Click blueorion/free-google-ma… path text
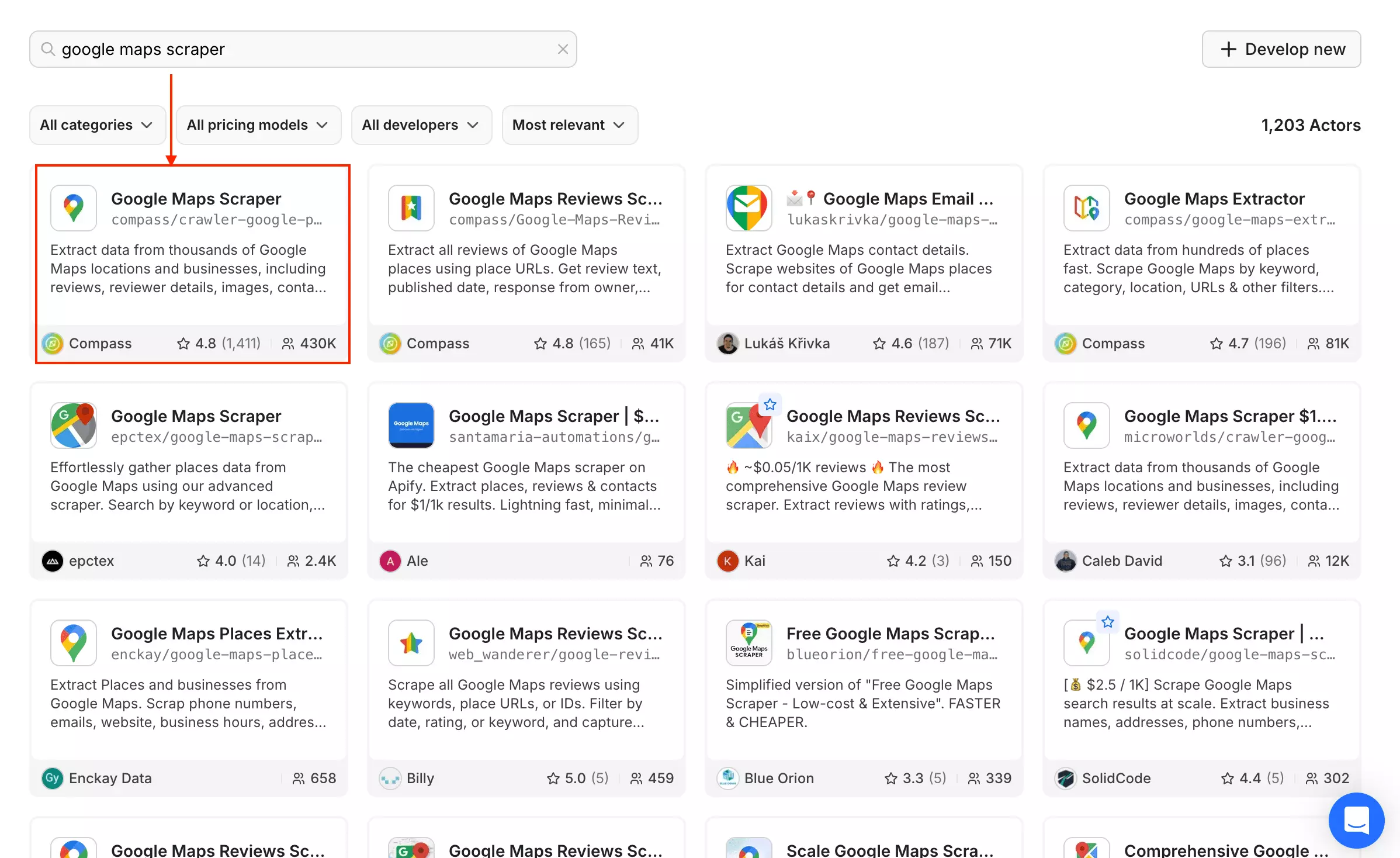This screenshot has width=1400, height=858. click(892, 655)
